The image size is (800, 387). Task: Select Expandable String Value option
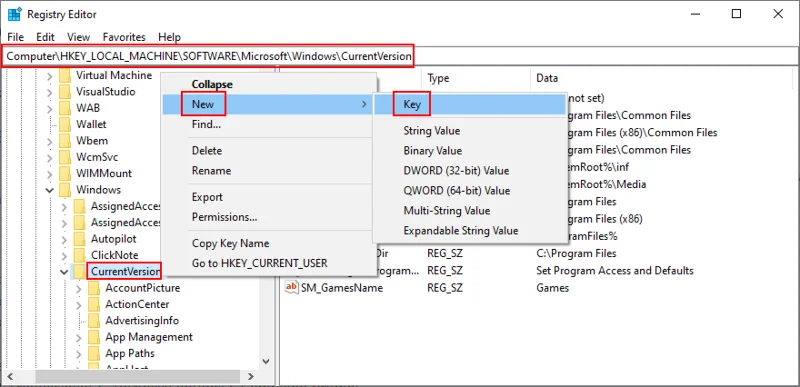tap(470, 230)
